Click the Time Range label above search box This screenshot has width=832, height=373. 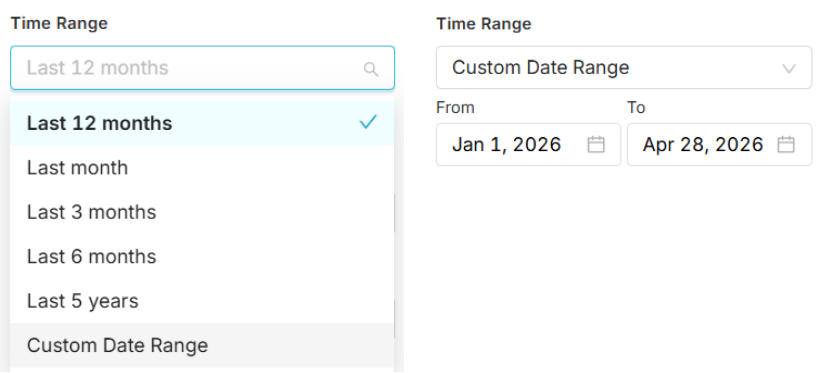point(59,23)
